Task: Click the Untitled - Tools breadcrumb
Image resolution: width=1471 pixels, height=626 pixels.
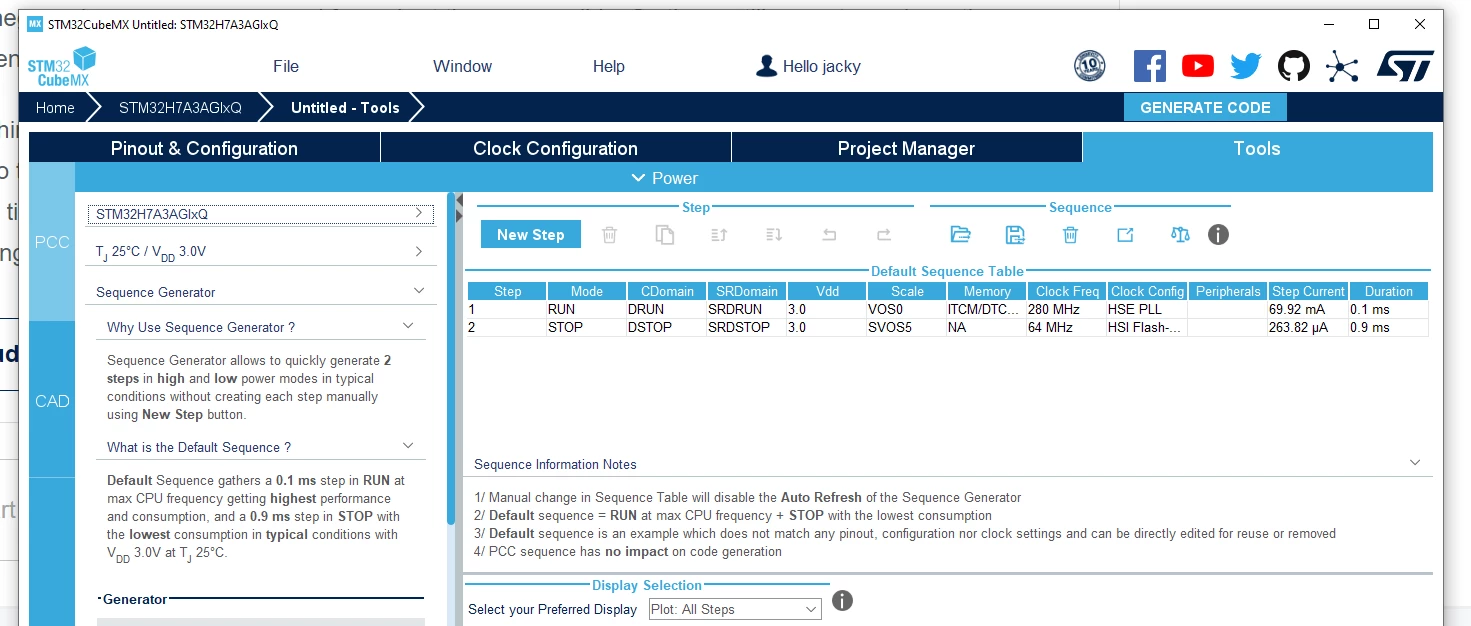Action: (x=345, y=108)
